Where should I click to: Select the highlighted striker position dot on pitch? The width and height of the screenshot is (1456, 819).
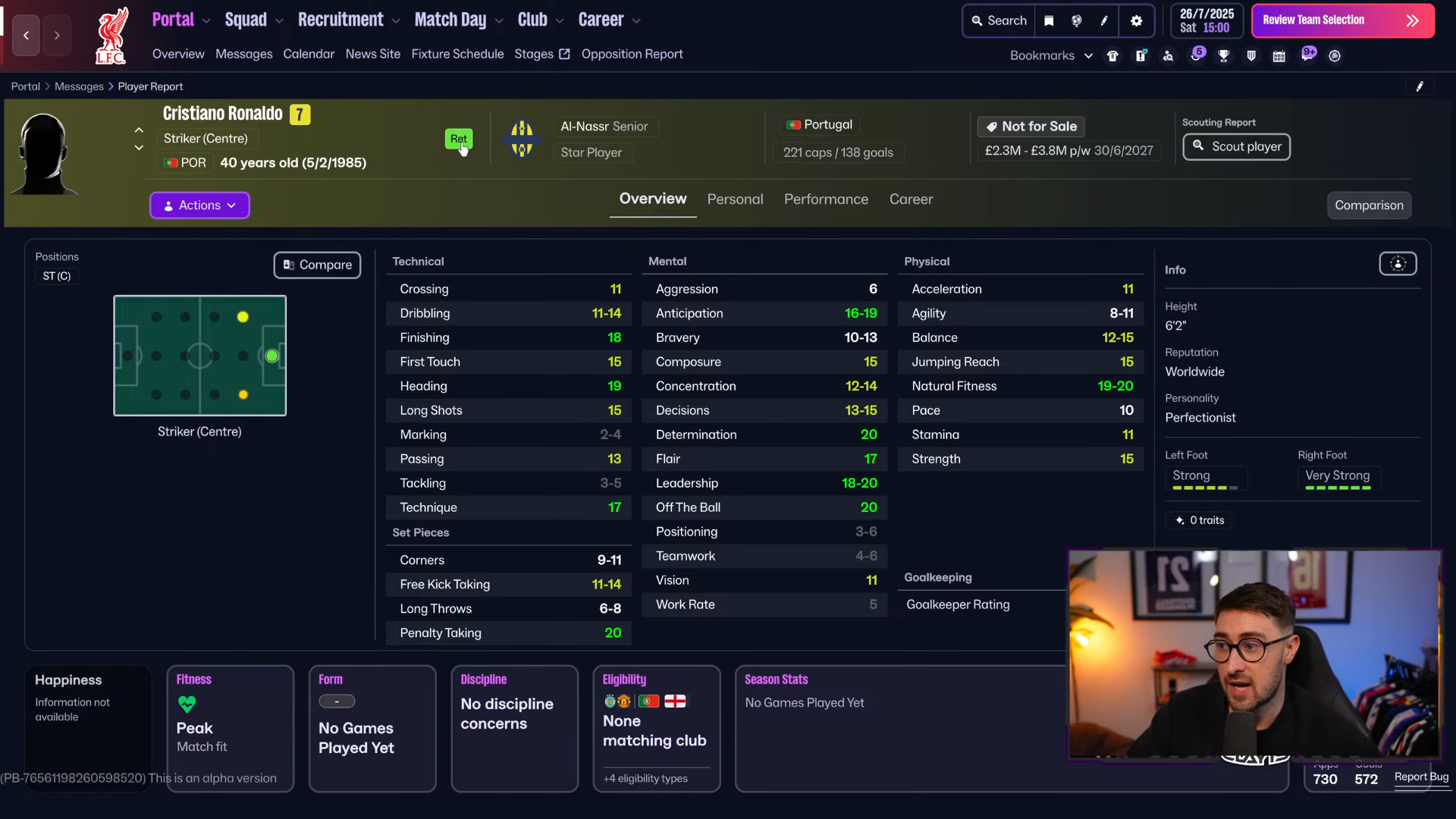pyautogui.click(x=272, y=356)
